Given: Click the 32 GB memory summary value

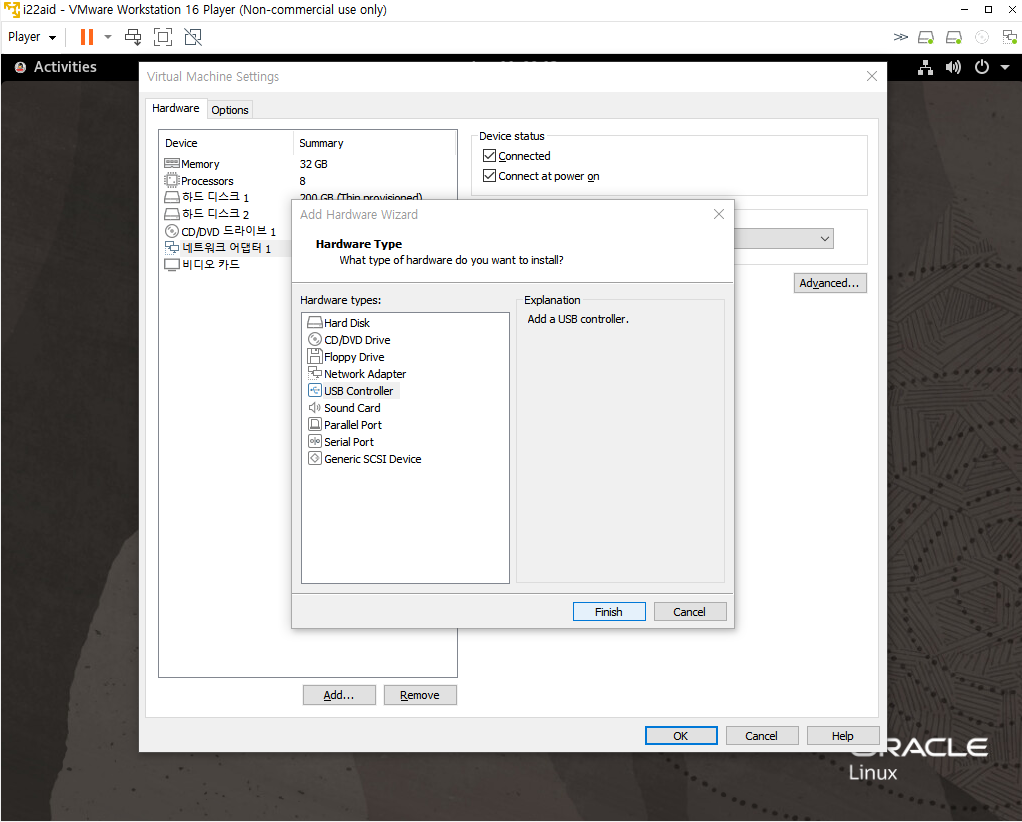Looking at the screenshot, I should (x=314, y=164).
